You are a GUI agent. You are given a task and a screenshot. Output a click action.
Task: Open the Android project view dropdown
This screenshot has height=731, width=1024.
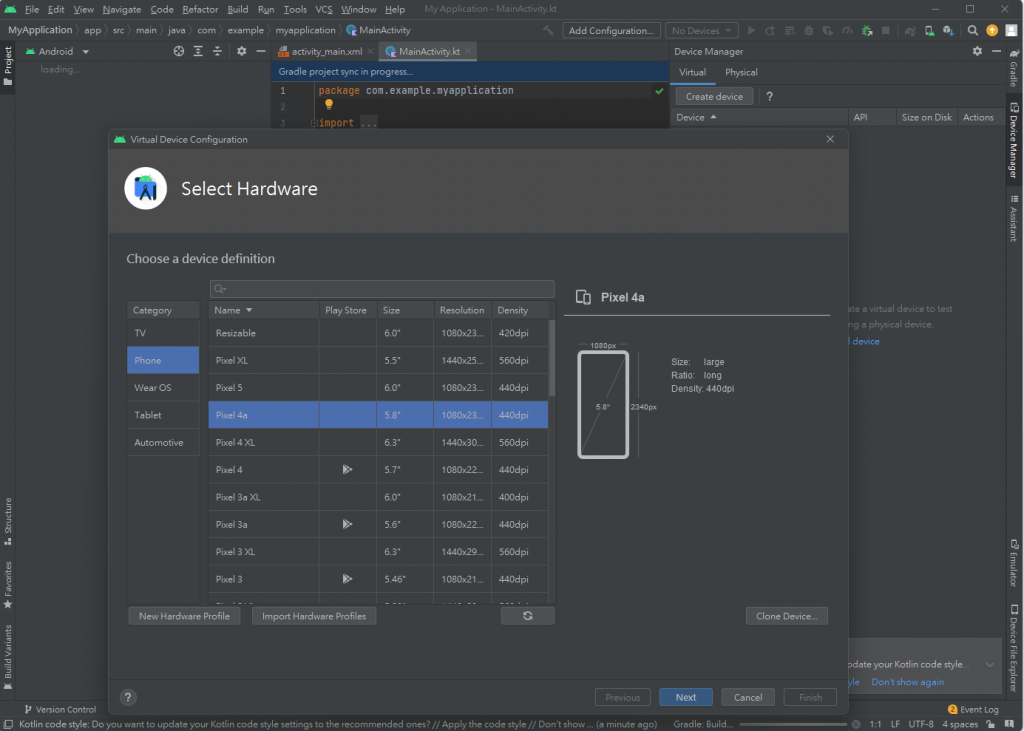(57, 51)
